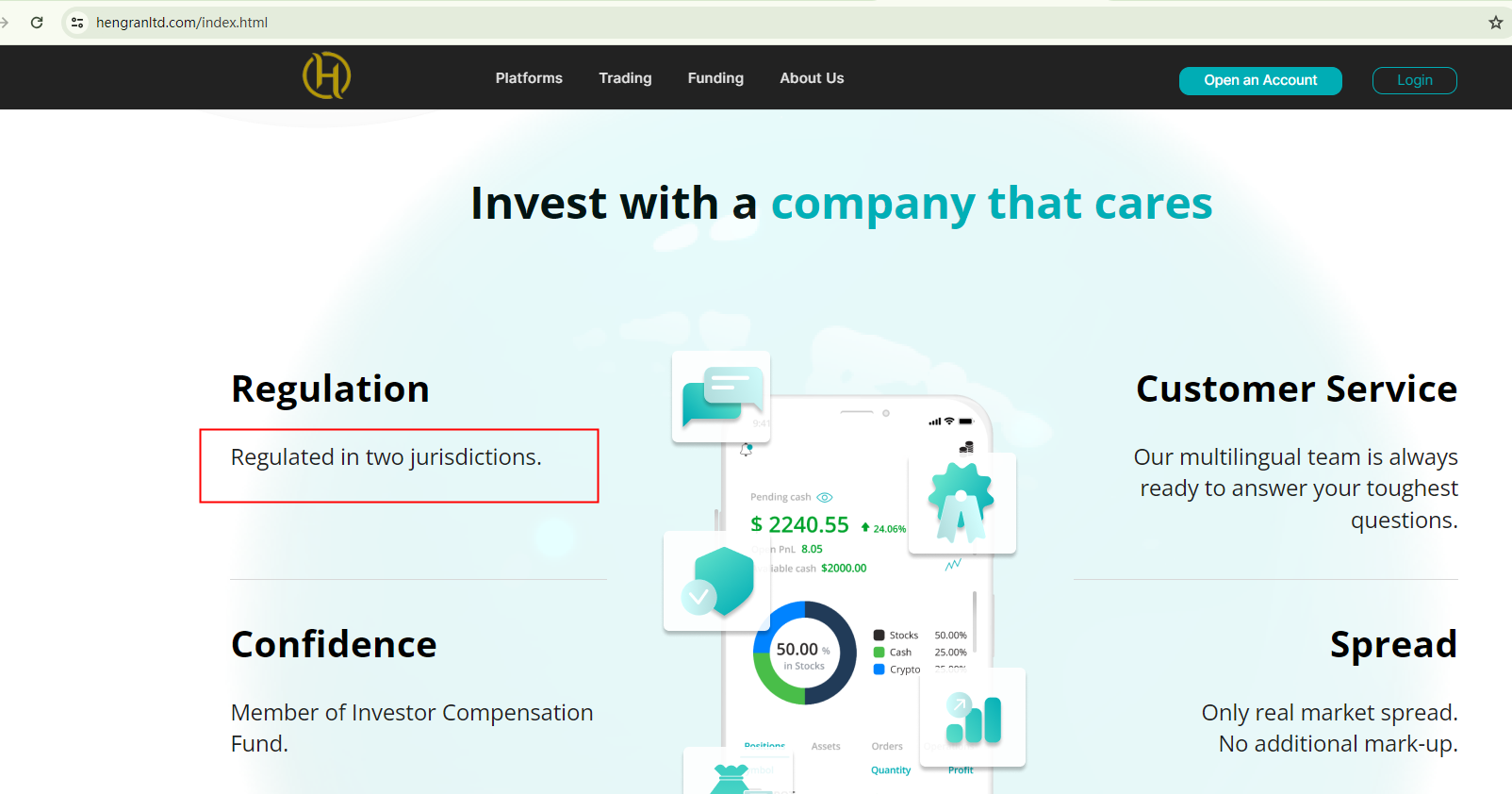Click the Open an Account button
Image resolution: width=1512 pixels, height=794 pixels.
[1260, 80]
